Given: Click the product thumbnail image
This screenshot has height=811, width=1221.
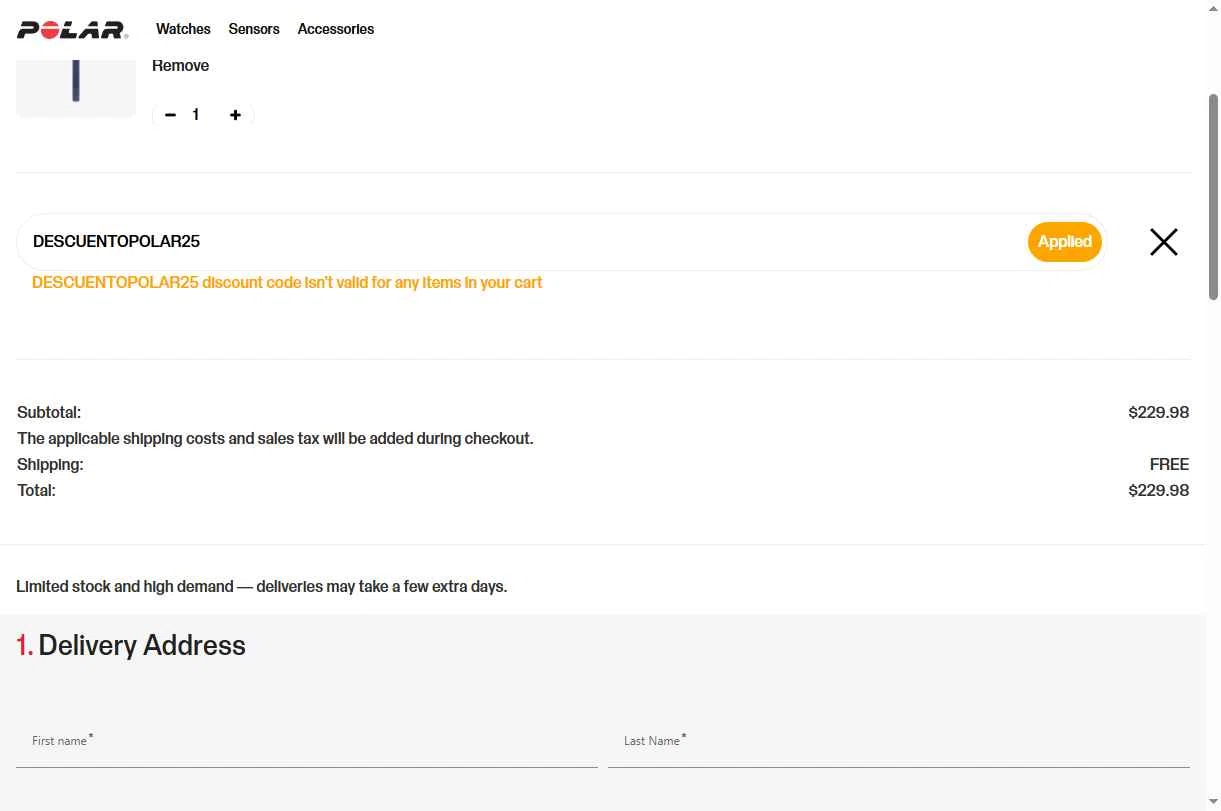Looking at the screenshot, I should (x=76, y=87).
